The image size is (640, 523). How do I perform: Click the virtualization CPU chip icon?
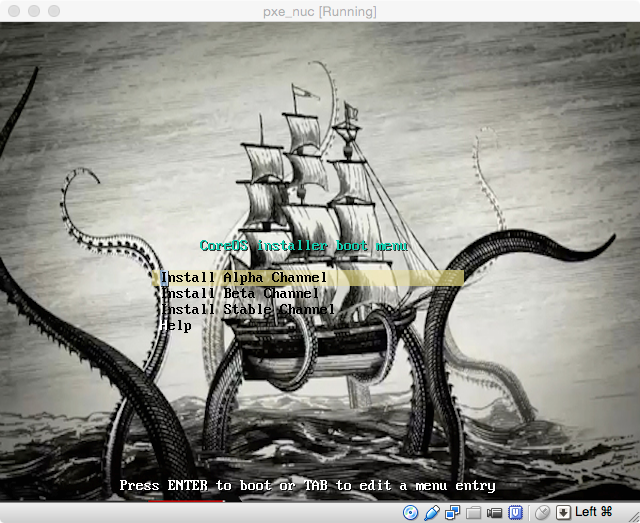(x=516, y=512)
